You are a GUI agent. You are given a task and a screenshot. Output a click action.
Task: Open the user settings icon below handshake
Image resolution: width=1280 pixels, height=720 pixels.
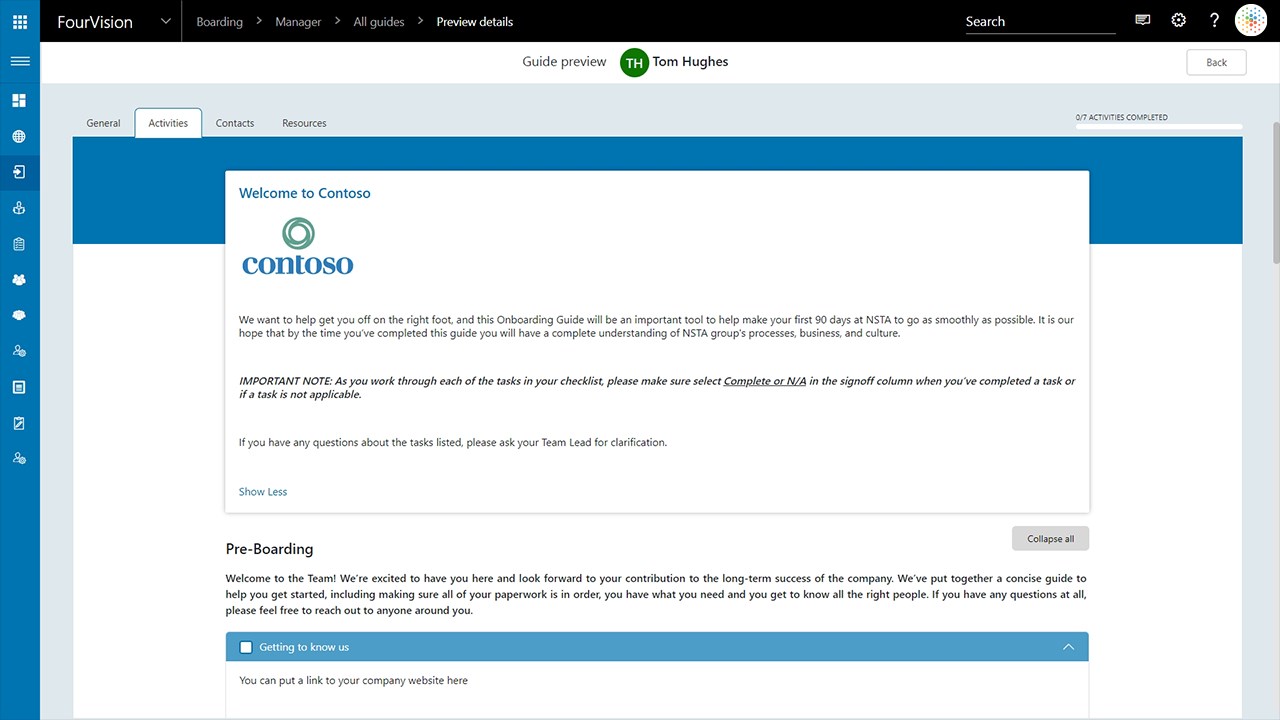point(19,351)
